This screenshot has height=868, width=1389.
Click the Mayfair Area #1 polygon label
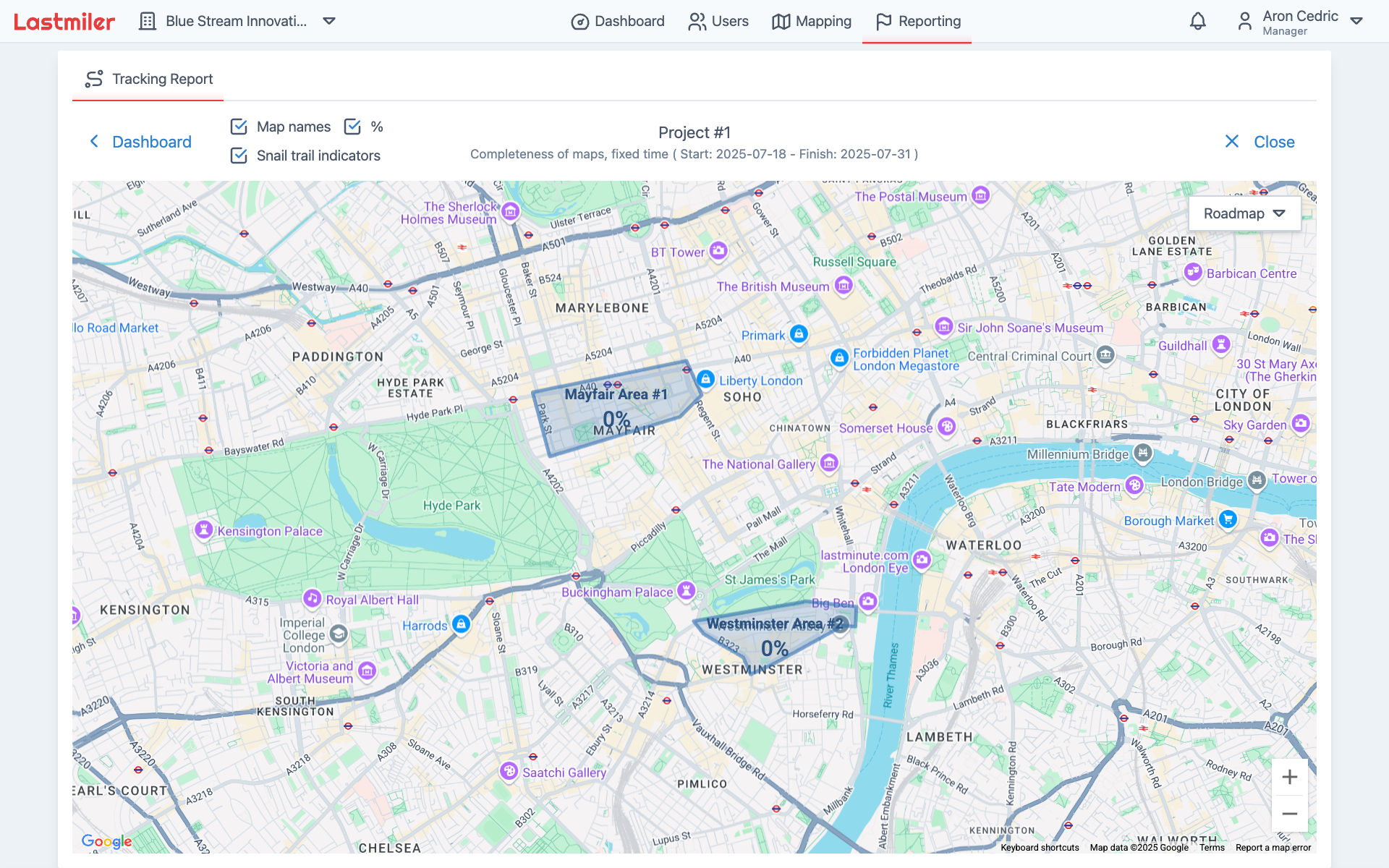tap(616, 394)
